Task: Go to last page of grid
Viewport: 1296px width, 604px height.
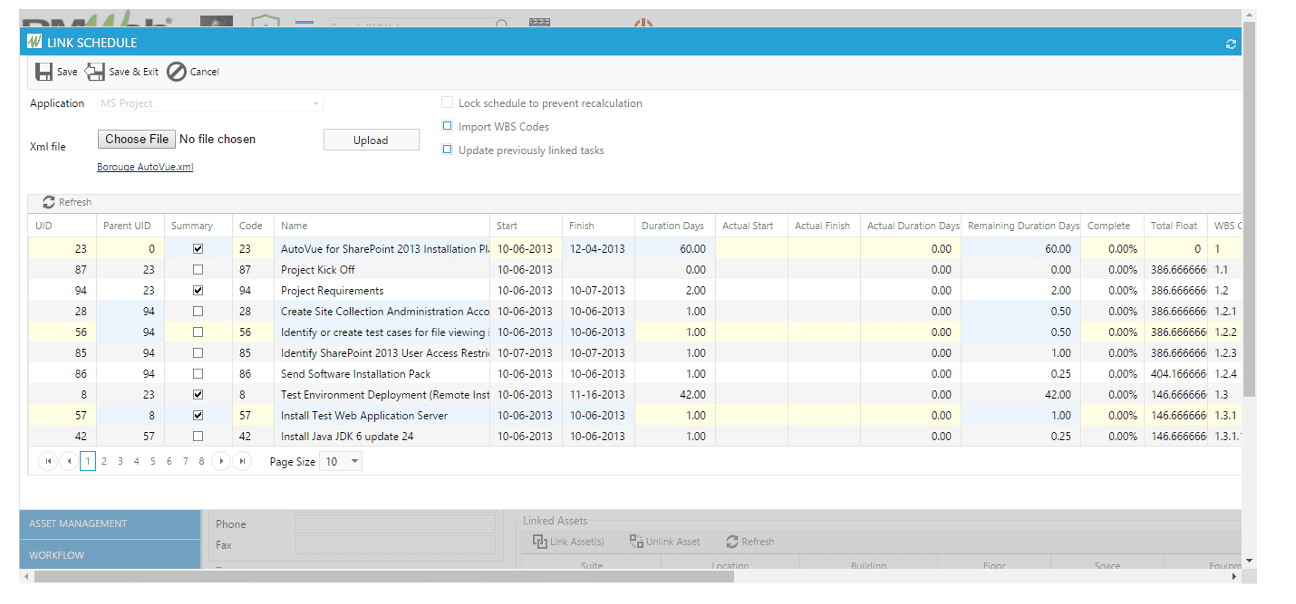Action: point(242,461)
